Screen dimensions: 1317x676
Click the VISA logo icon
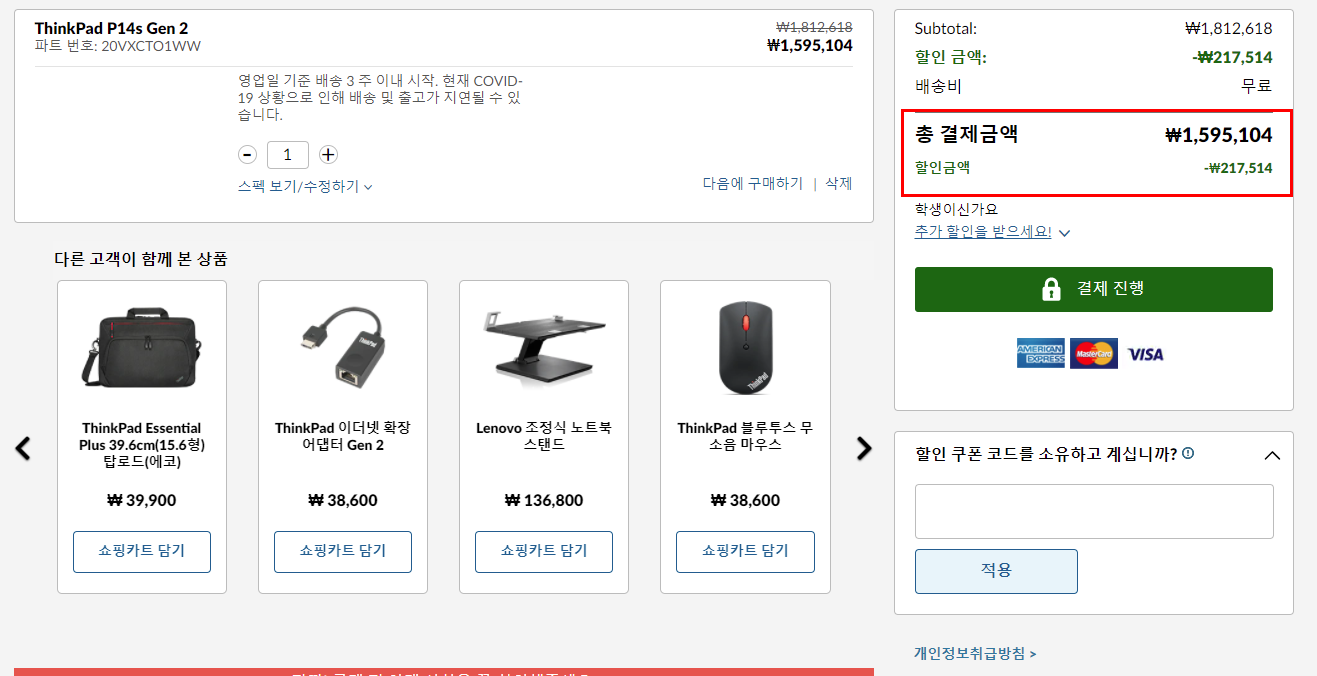point(1146,354)
